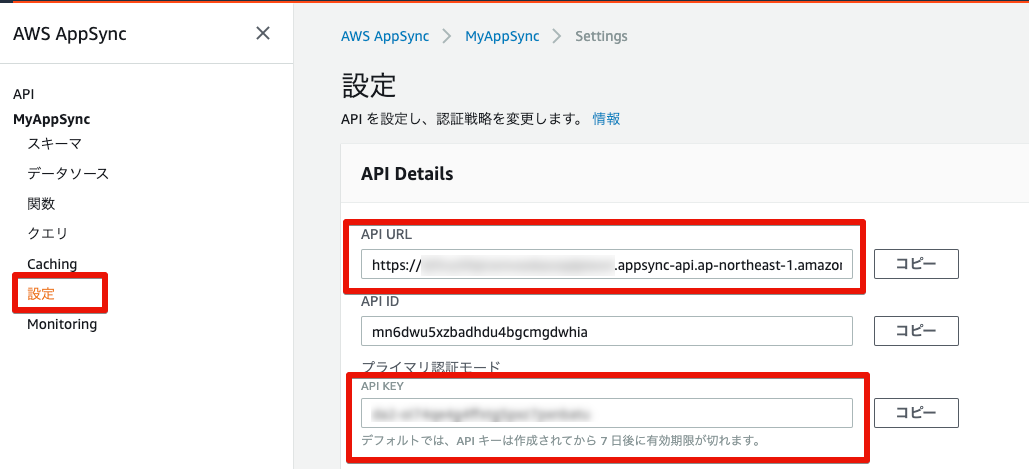Click AWS AppSync breadcrumb link

[385, 36]
